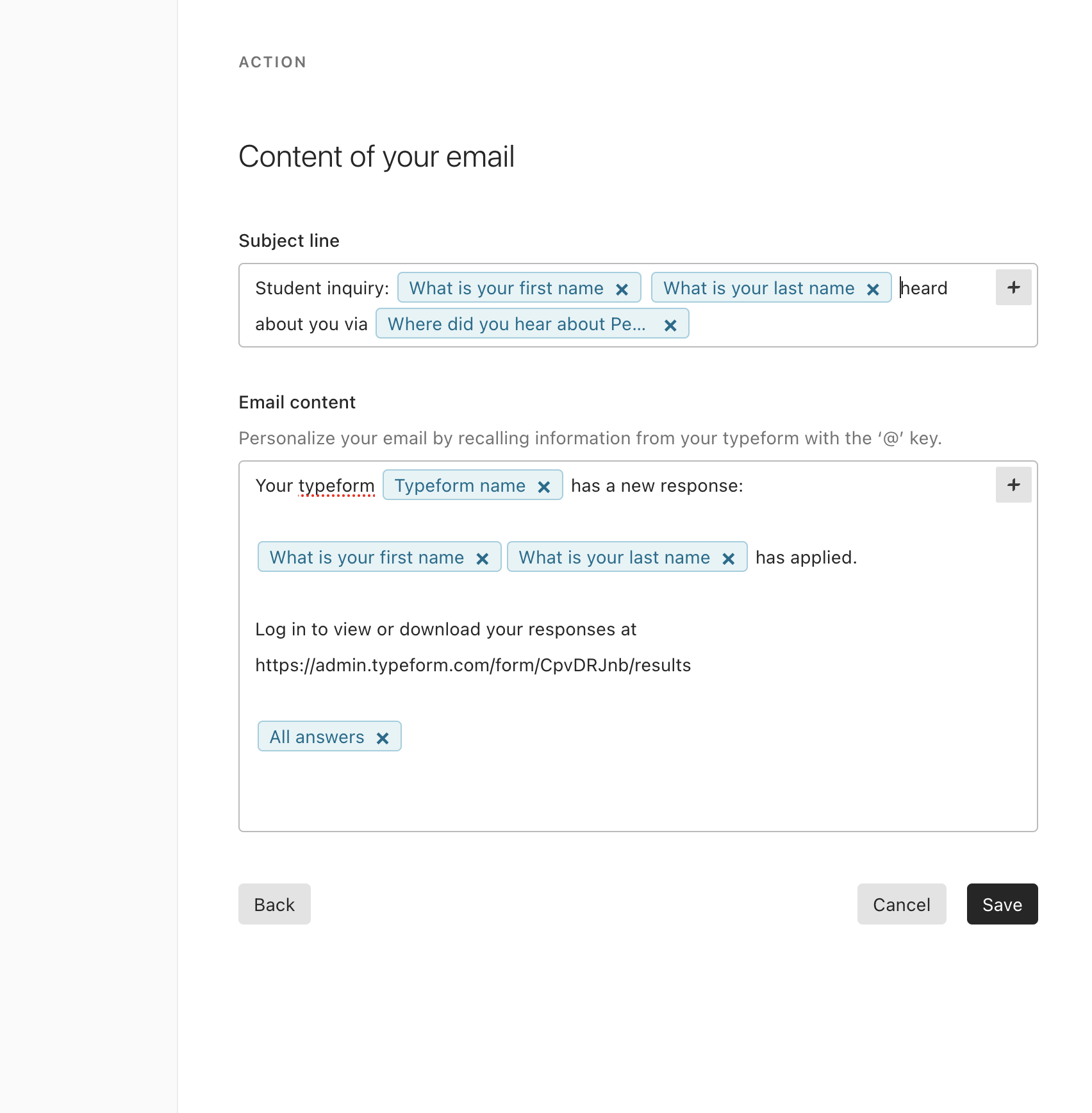The image size is (1092, 1113).
Task: Cancel editing the email content
Action: click(x=902, y=904)
